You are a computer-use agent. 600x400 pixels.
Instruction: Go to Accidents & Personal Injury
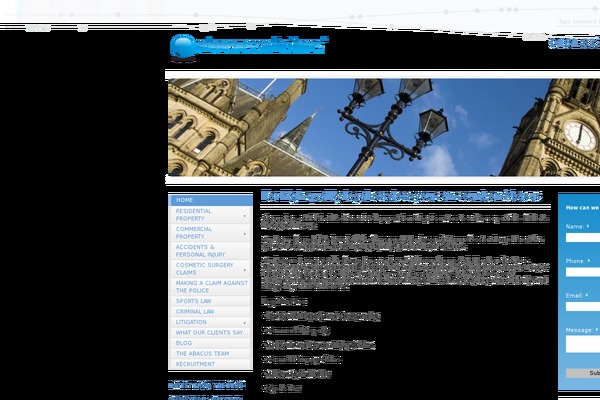point(210,251)
